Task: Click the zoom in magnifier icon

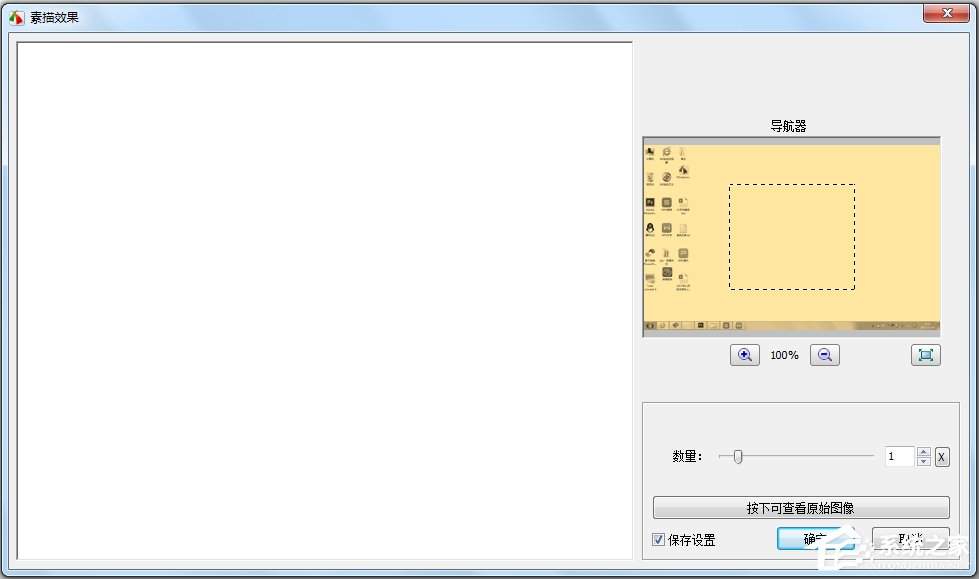Action: [x=744, y=355]
